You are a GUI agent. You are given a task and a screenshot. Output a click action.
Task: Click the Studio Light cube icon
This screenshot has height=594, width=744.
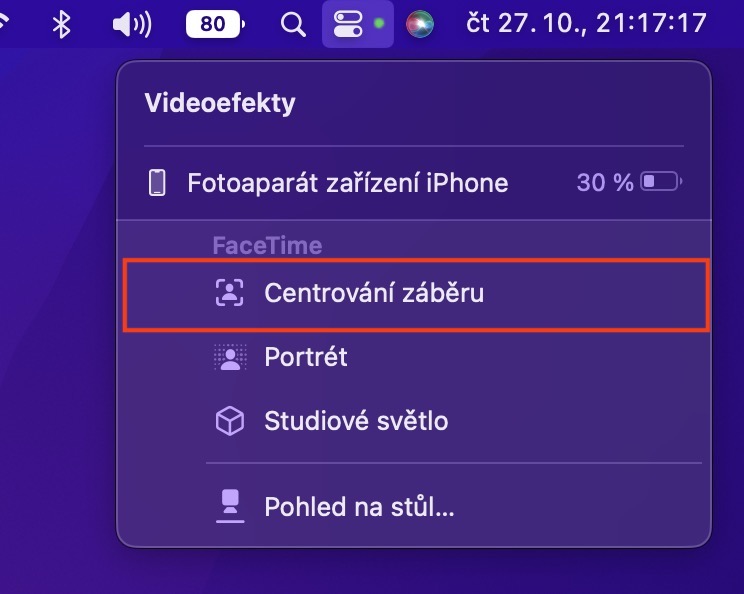(230, 421)
